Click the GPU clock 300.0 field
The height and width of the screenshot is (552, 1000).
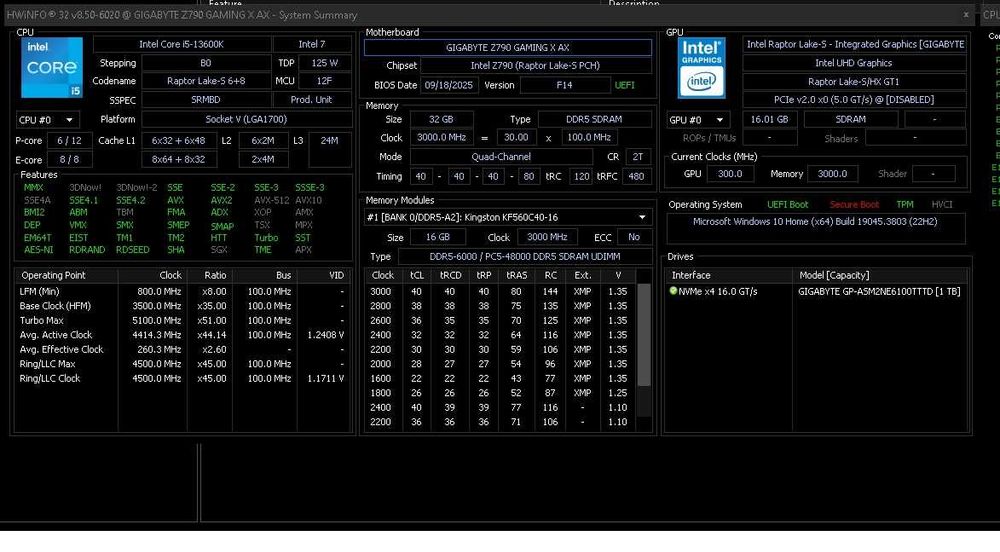(x=730, y=173)
